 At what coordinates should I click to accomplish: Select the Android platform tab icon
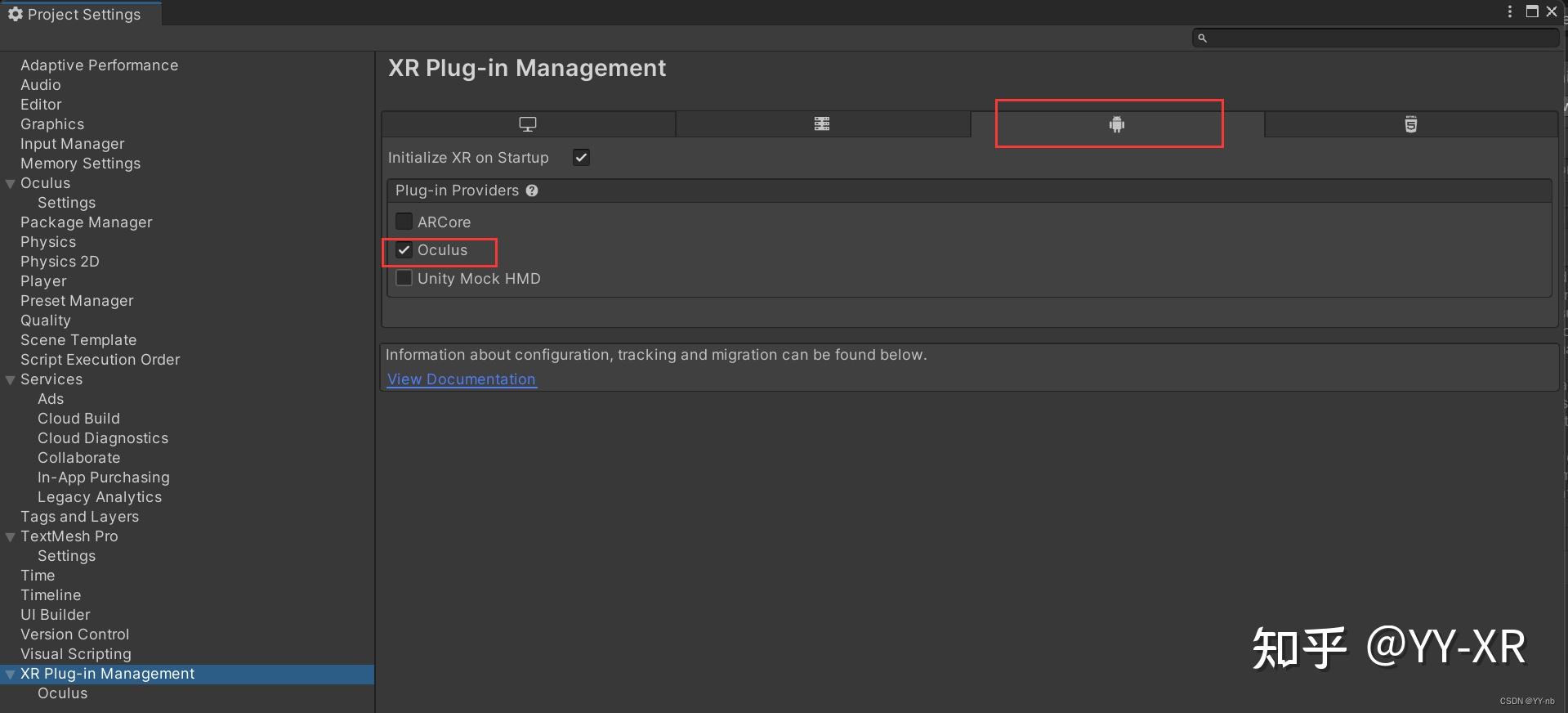pos(1116,124)
